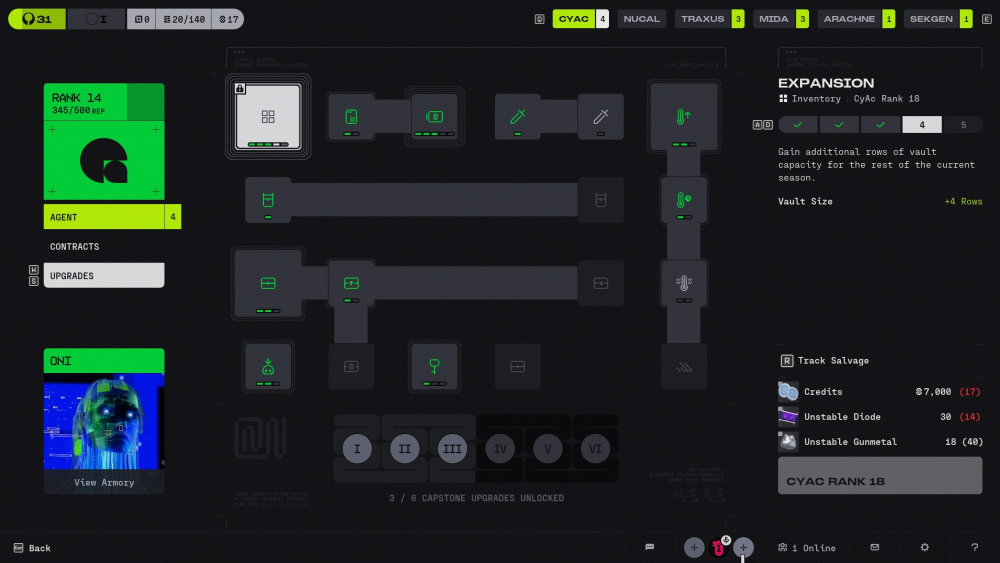This screenshot has width=1000, height=563.
Task: Add squad member right of the avatar
Action: coord(743,547)
